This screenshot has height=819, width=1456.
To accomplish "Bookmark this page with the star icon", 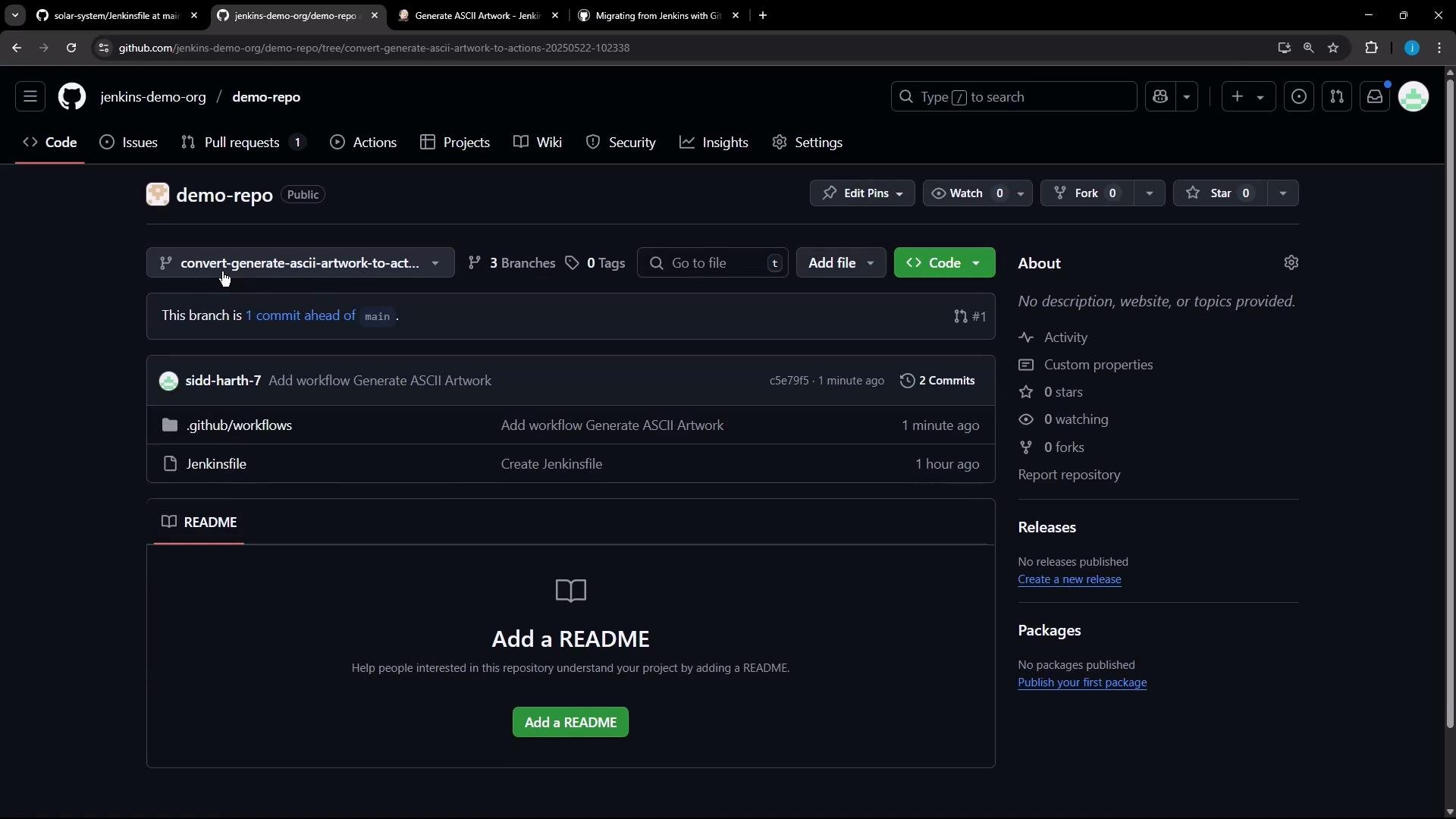I will (x=1333, y=48).
